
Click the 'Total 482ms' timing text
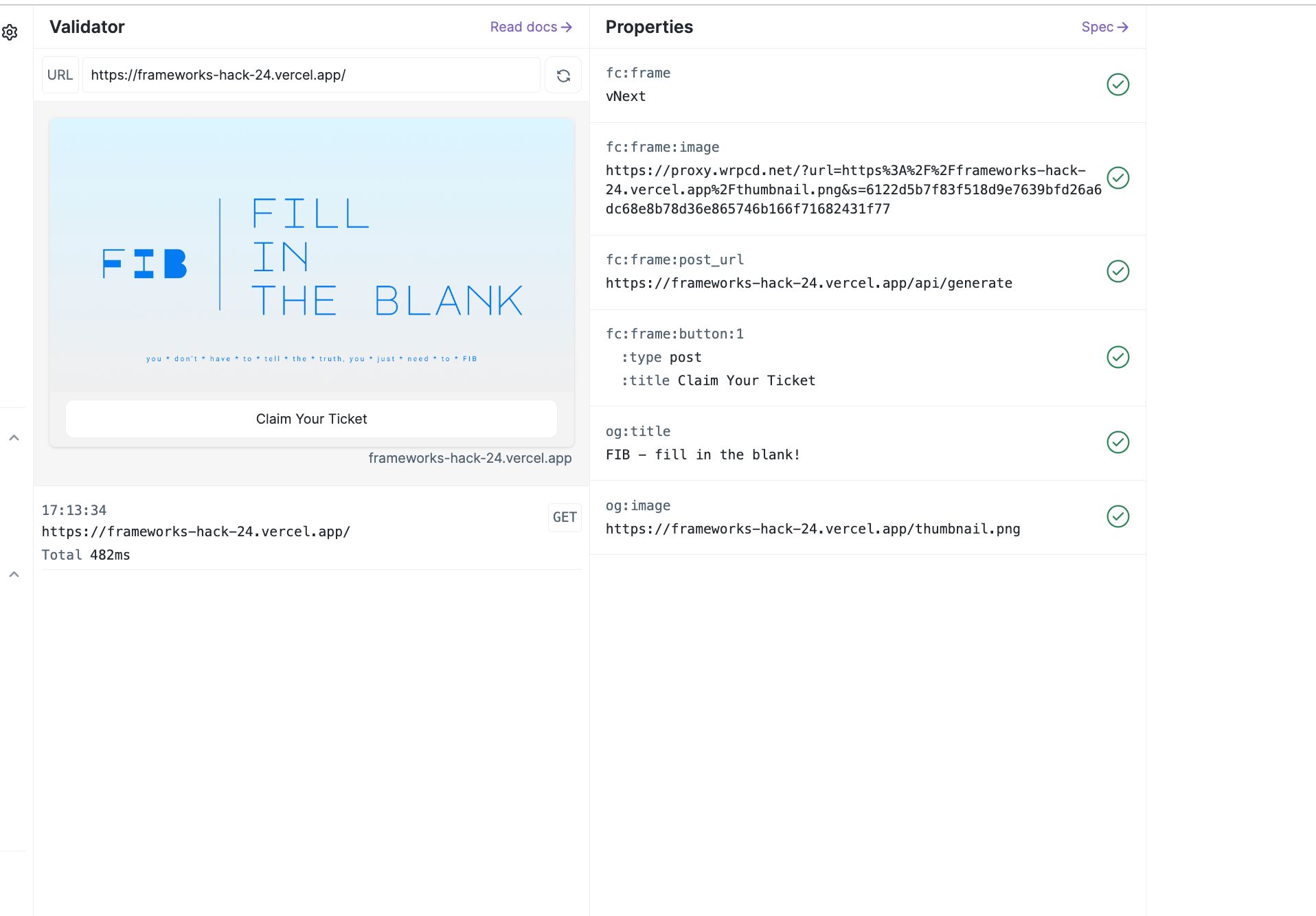coord(86,555)
